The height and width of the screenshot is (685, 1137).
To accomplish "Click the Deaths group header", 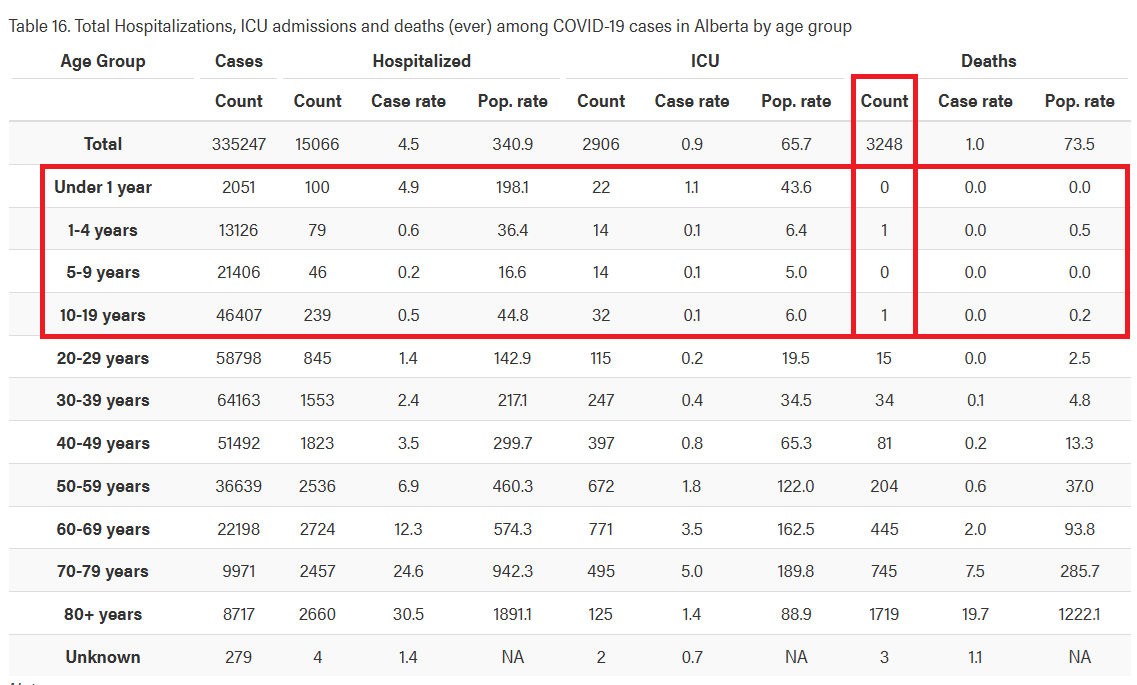I will point(989,62).
